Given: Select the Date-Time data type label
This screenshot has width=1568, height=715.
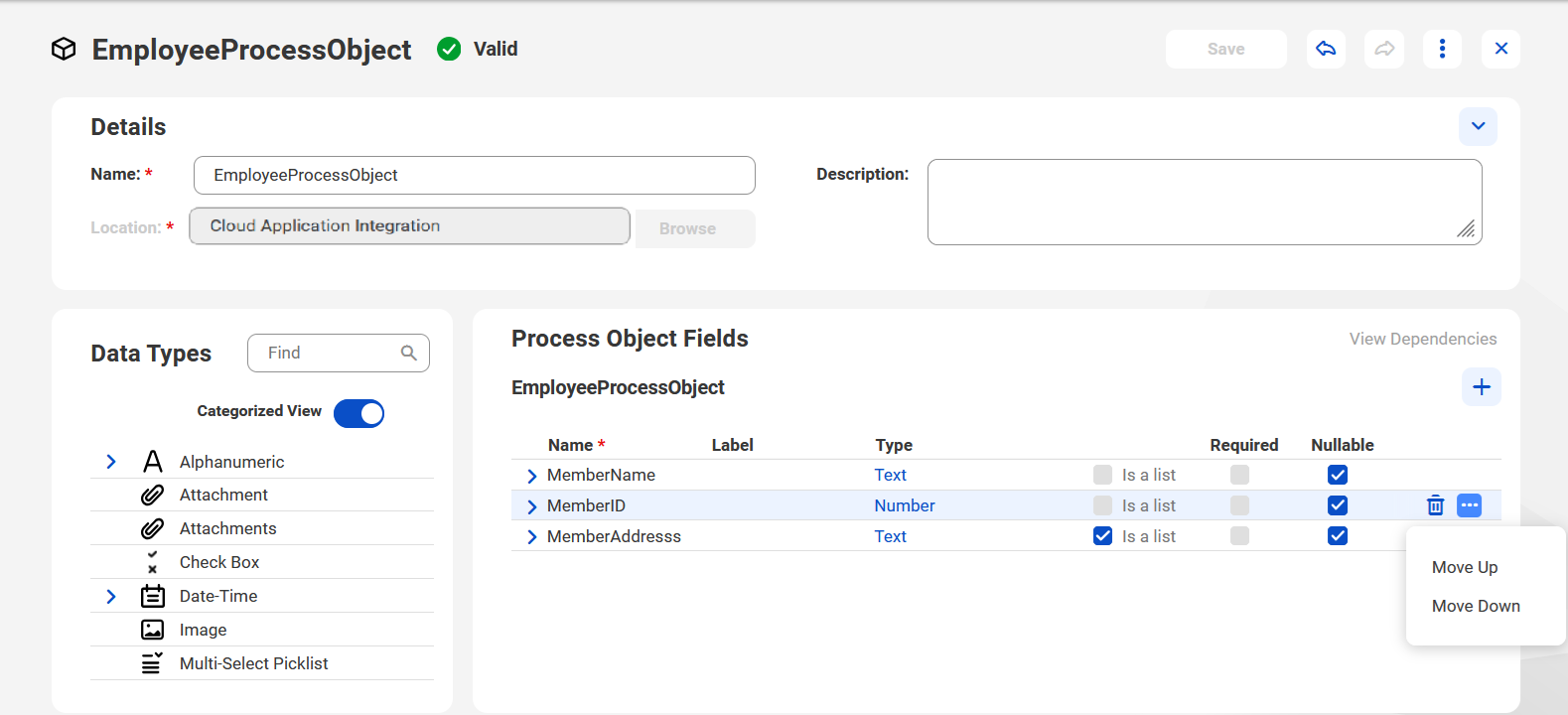Looking at the screenshot, I should (218, 596).
